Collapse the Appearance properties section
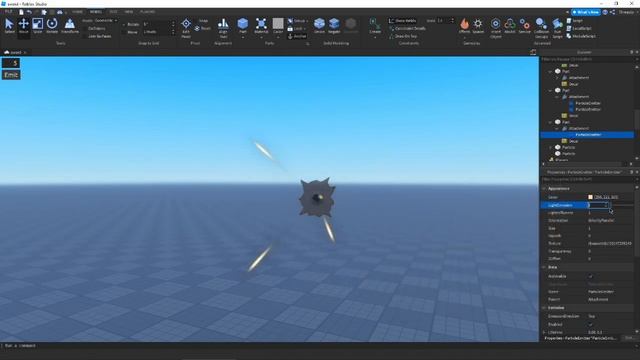 tap(544, 189)
